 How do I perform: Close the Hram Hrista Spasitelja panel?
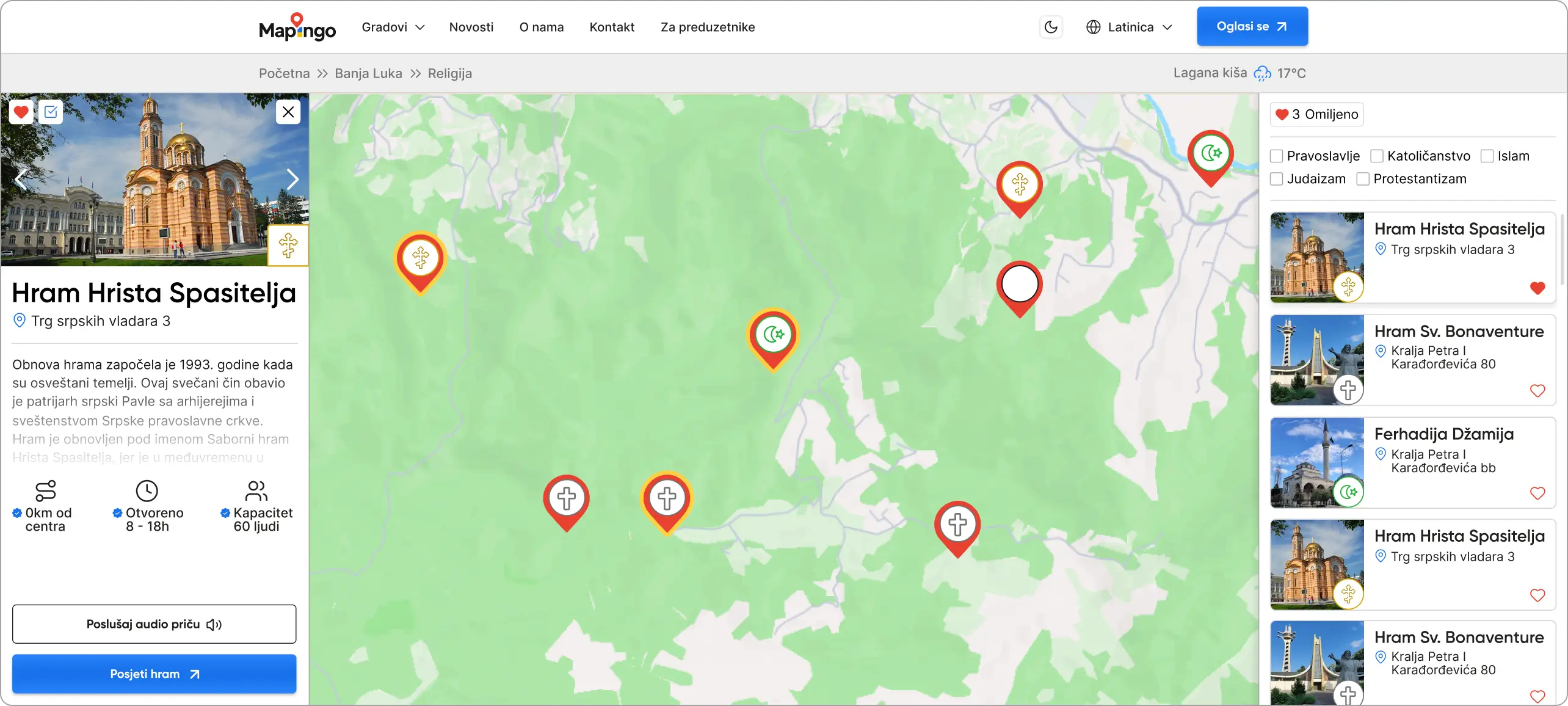click(288, 112)
